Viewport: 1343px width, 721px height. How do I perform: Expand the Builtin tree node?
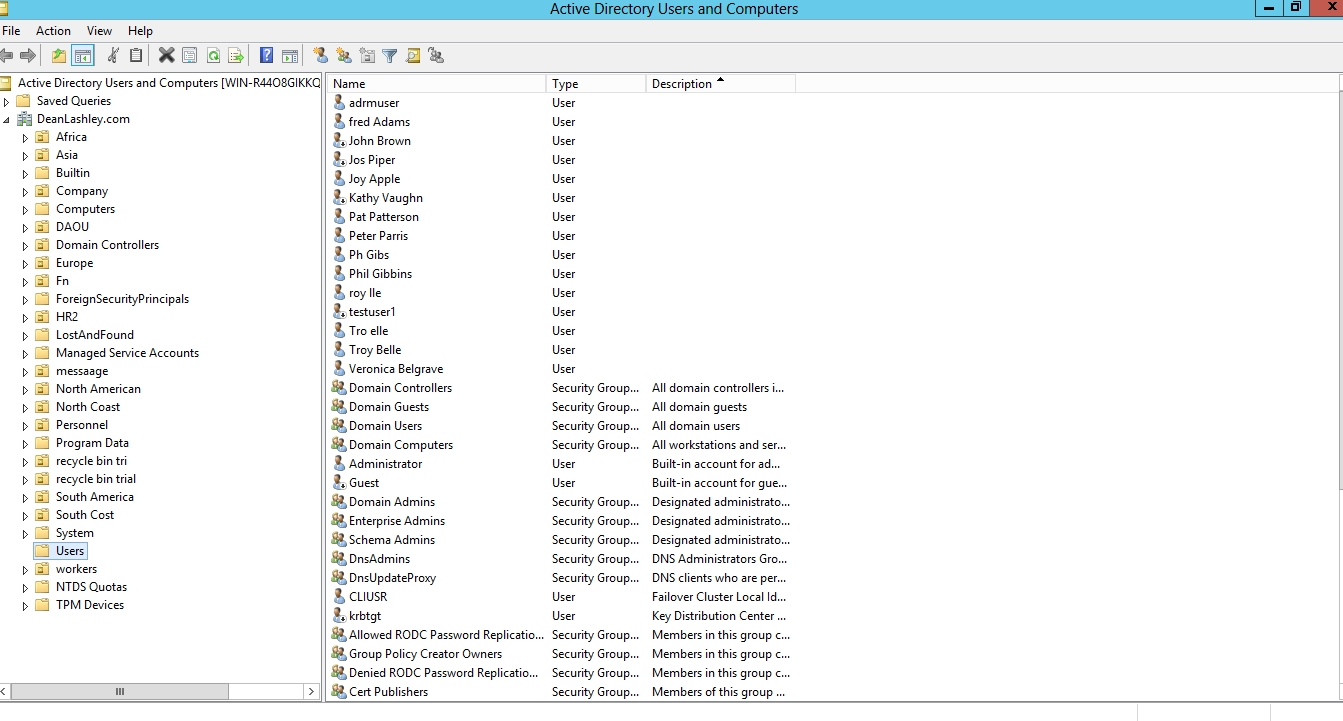(26, 173)
